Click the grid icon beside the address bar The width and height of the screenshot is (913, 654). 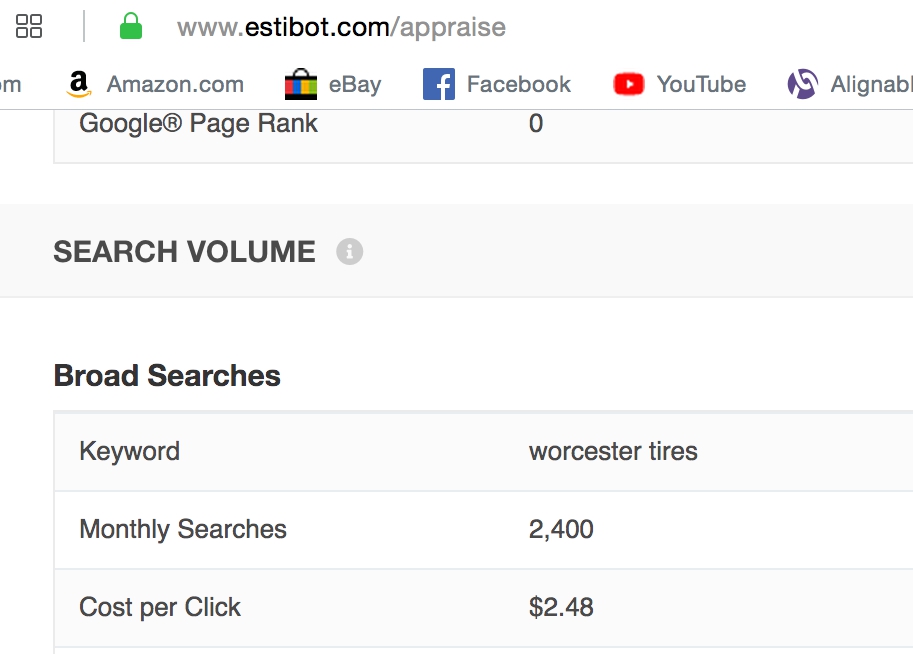pos(29,27)
